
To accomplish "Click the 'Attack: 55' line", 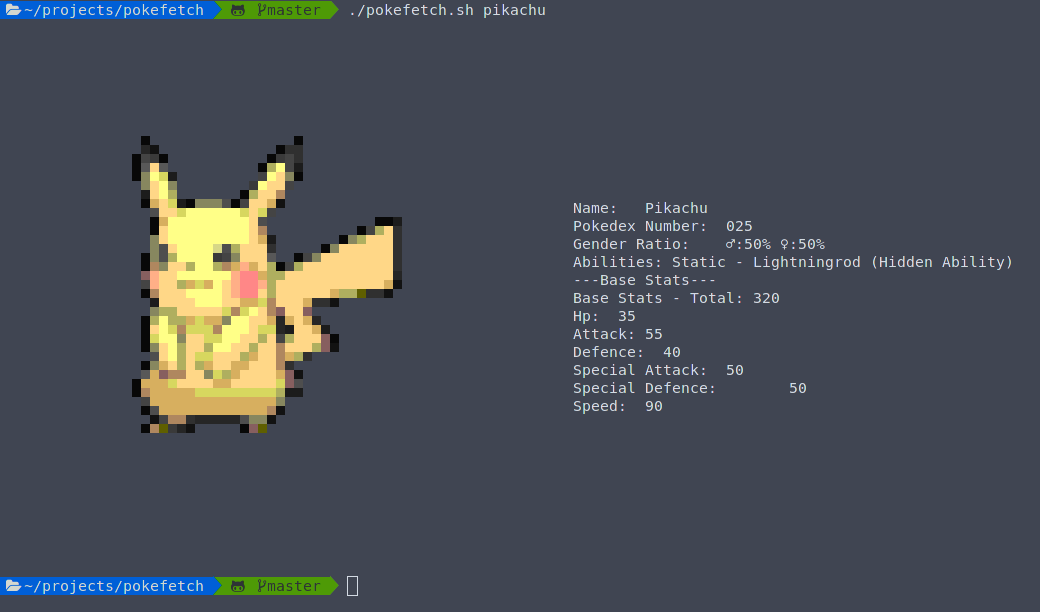I will 618,334.
